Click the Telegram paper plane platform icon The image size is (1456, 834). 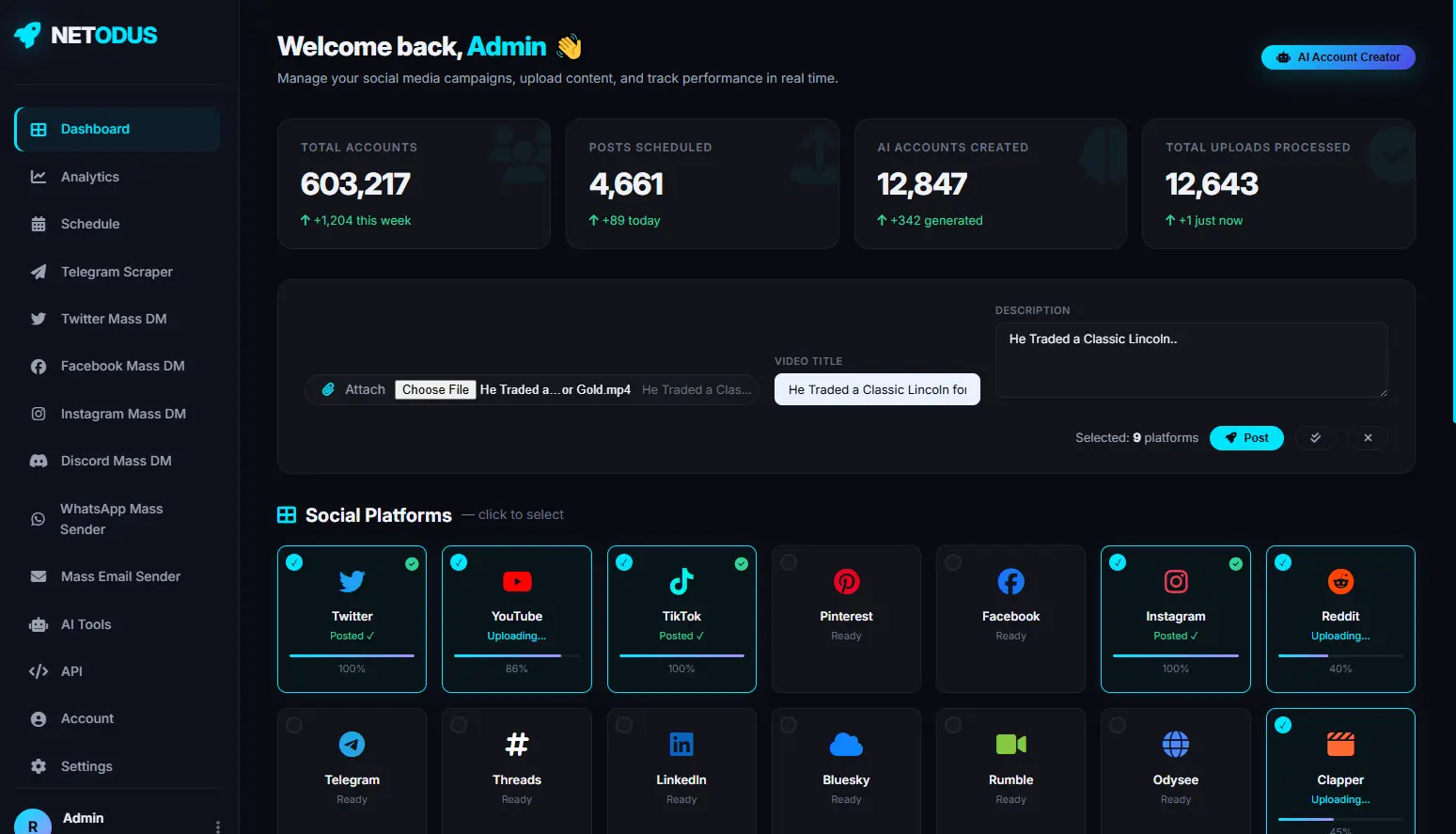pos(352,745)
